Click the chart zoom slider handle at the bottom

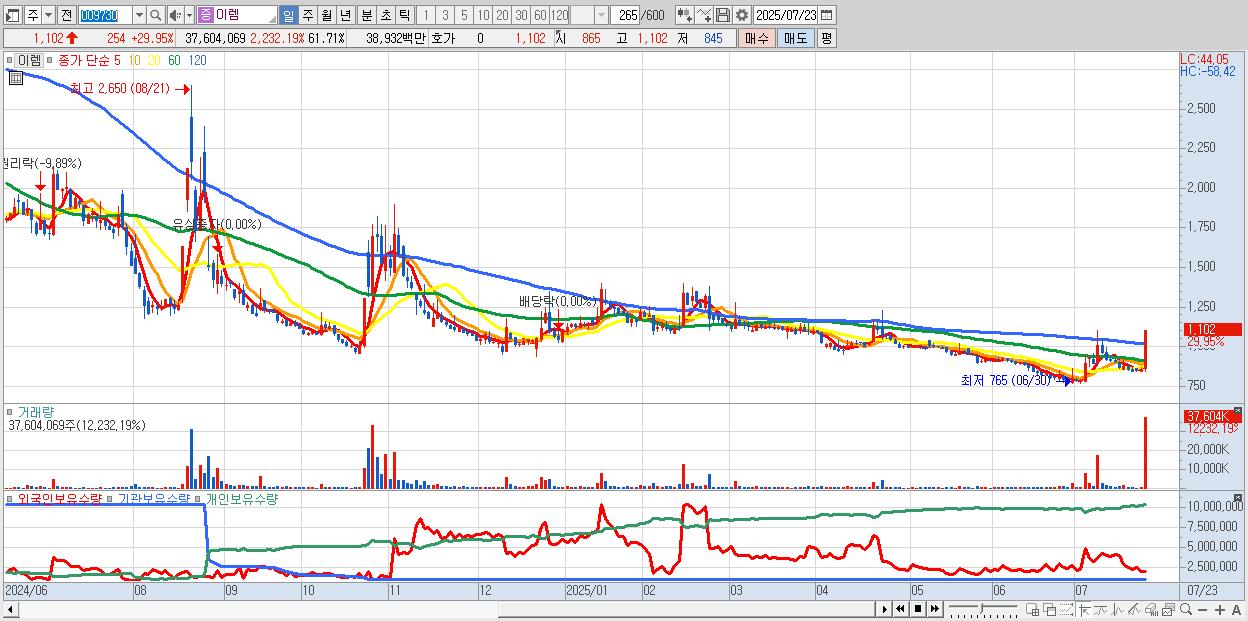982,609
